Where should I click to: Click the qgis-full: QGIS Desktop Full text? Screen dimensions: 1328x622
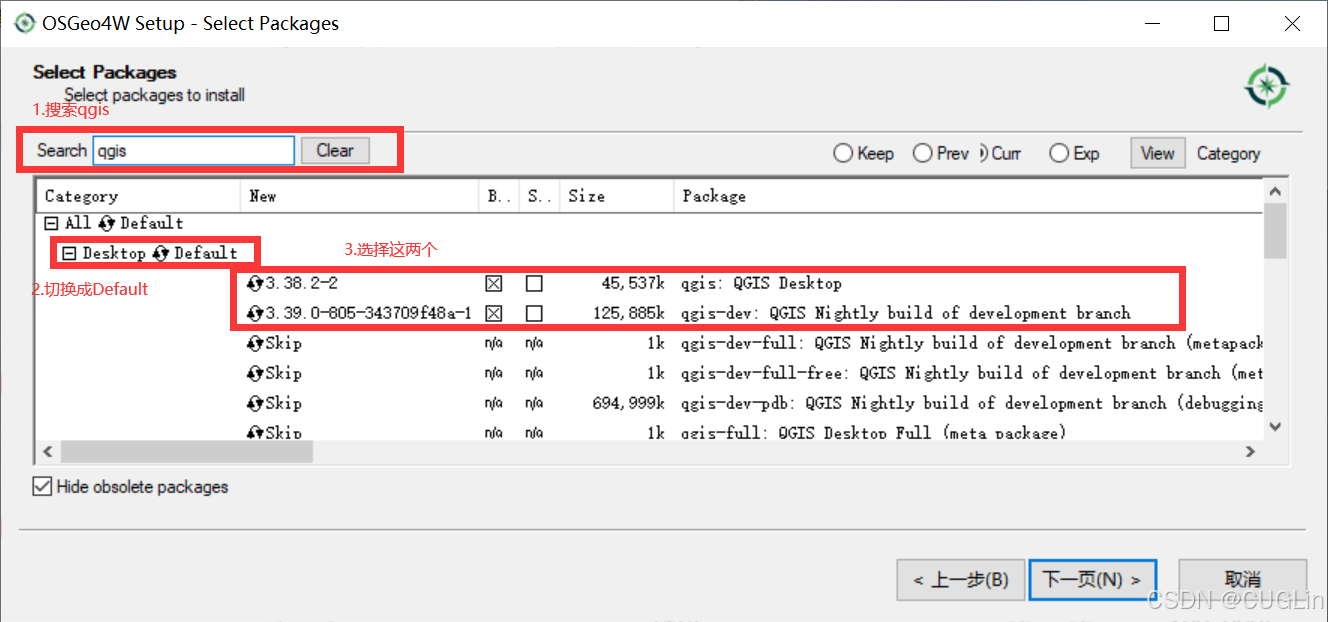coord(873,432)
